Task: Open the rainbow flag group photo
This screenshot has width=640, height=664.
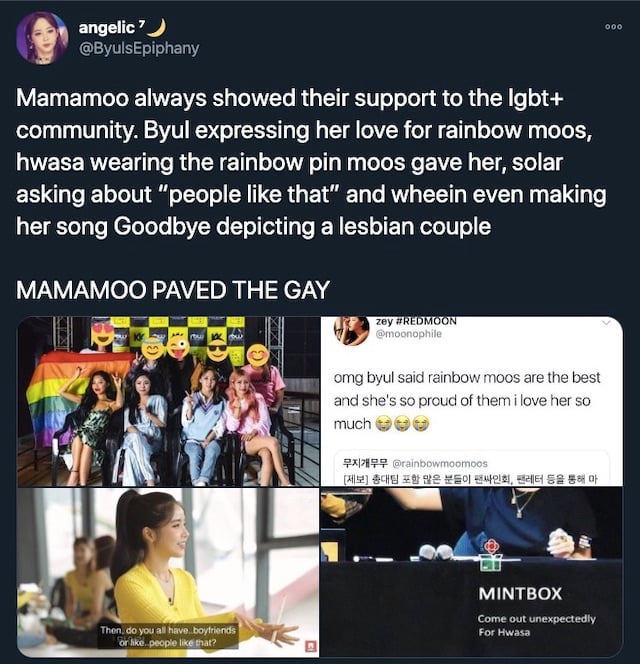Action: tap(168, 401)
